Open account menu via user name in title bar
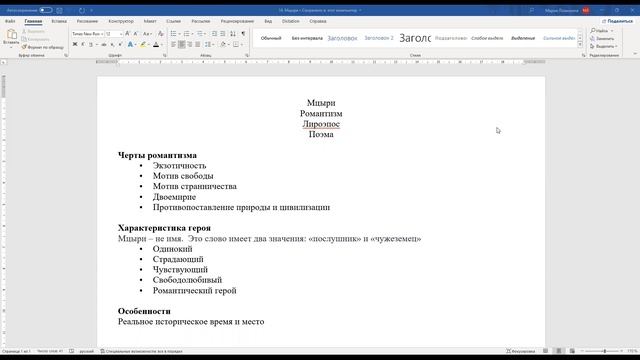 tap(562, 10)
